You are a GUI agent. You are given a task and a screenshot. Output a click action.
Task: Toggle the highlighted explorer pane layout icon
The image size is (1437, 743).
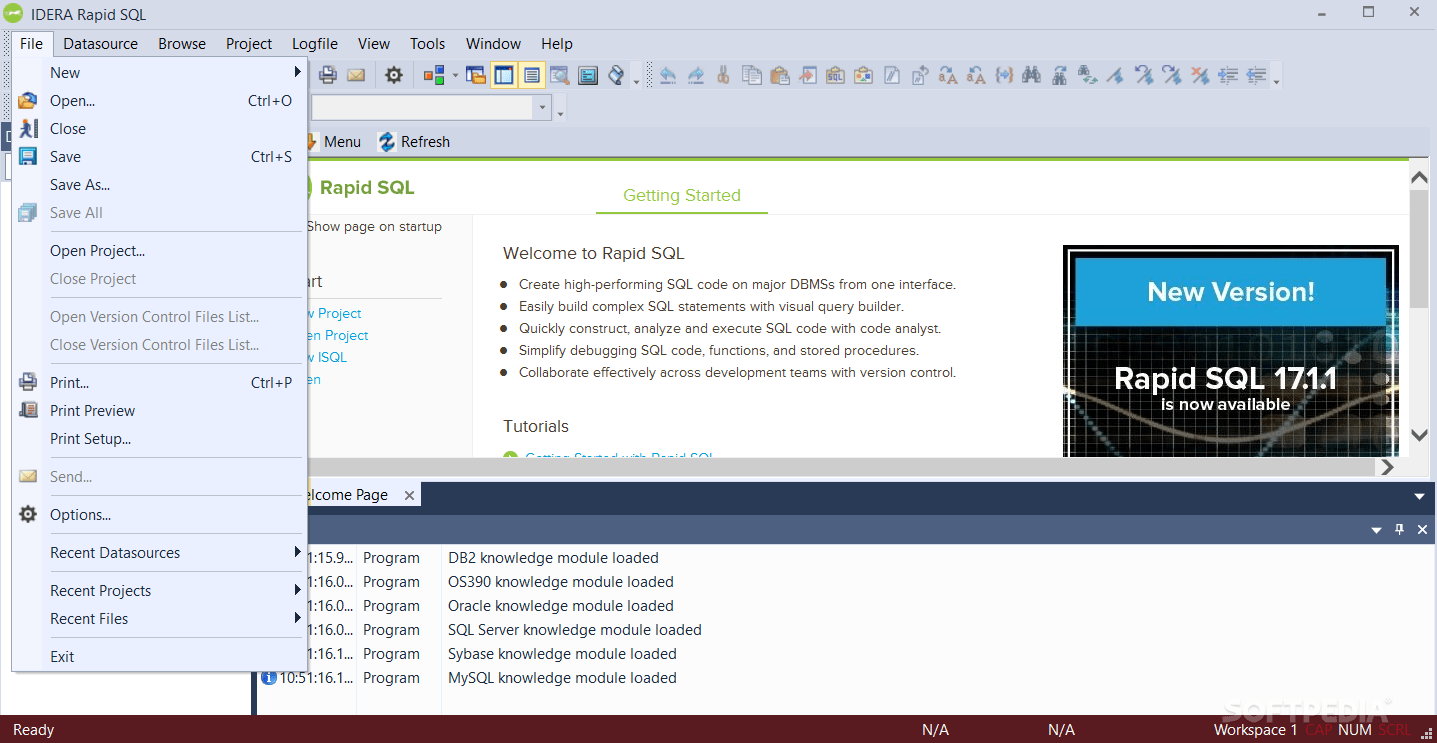pos(503,75)
